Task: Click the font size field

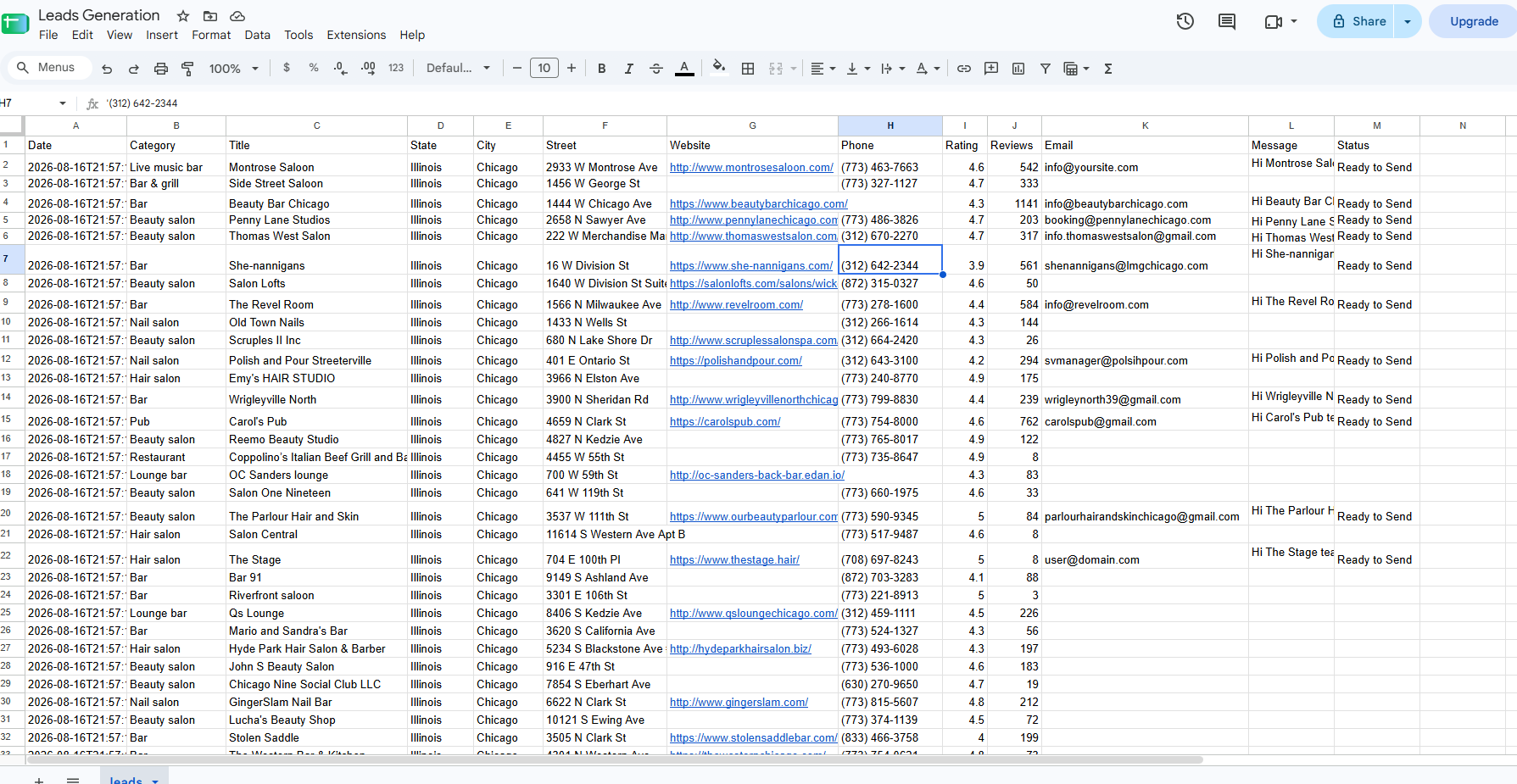Action: coord(544,68)
